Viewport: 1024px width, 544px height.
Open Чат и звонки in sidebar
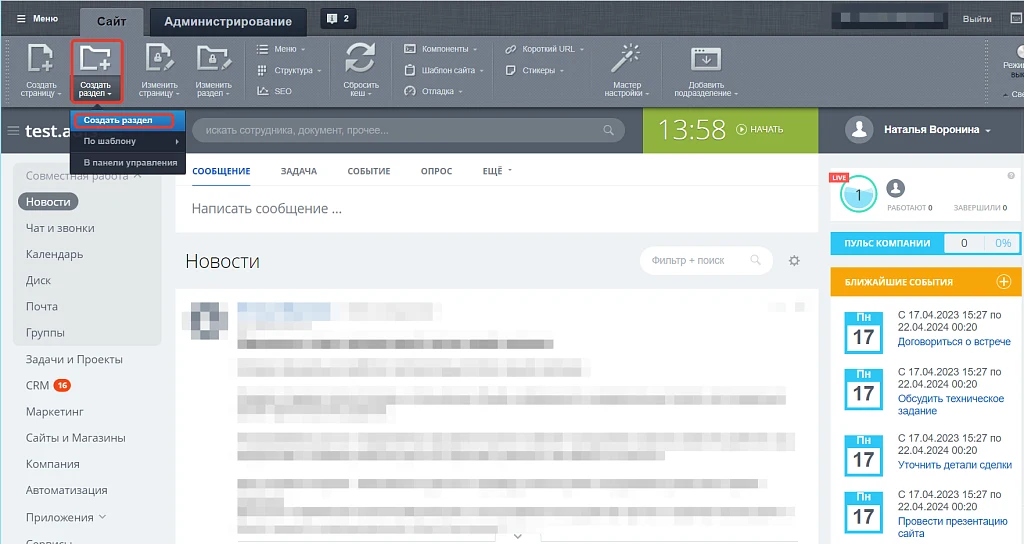point(60,228)
